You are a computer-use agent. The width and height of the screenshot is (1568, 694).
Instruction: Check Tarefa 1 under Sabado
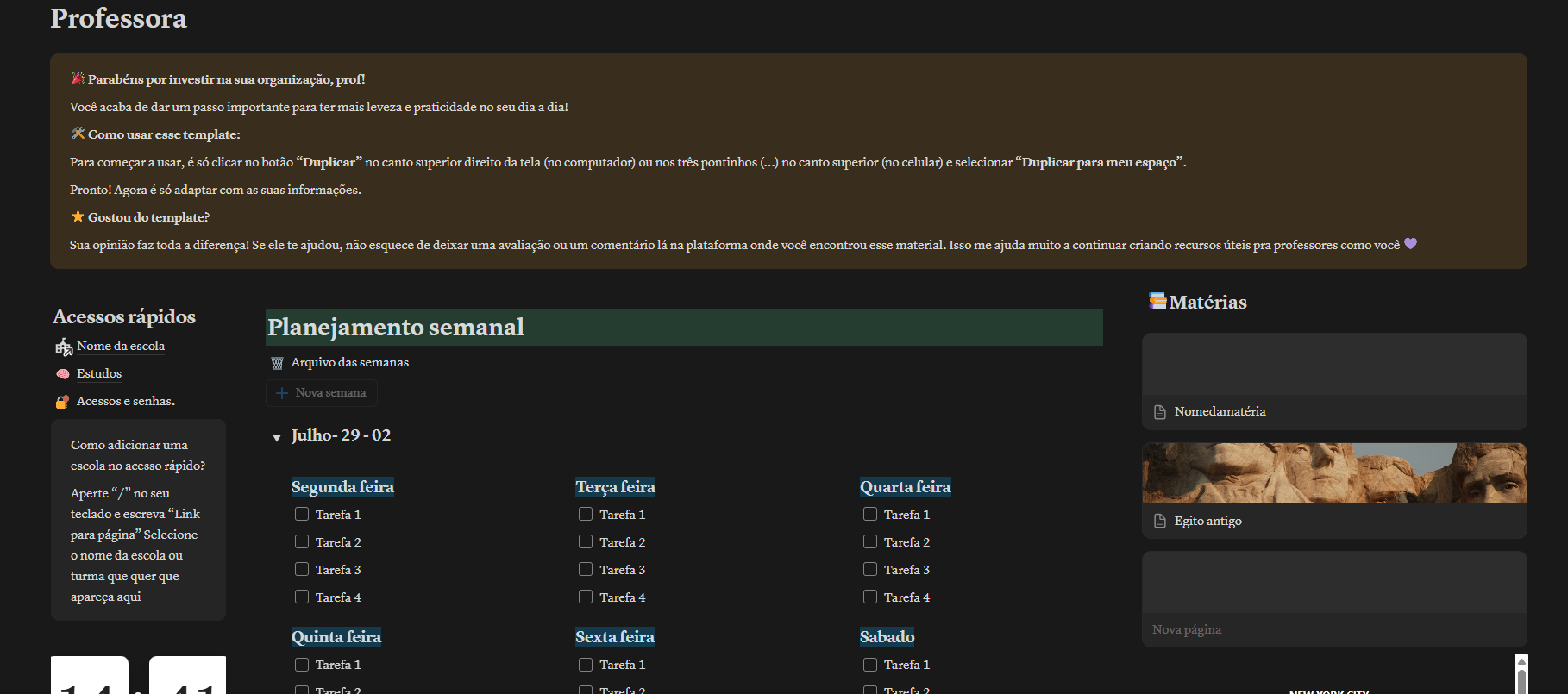[870, 665]
